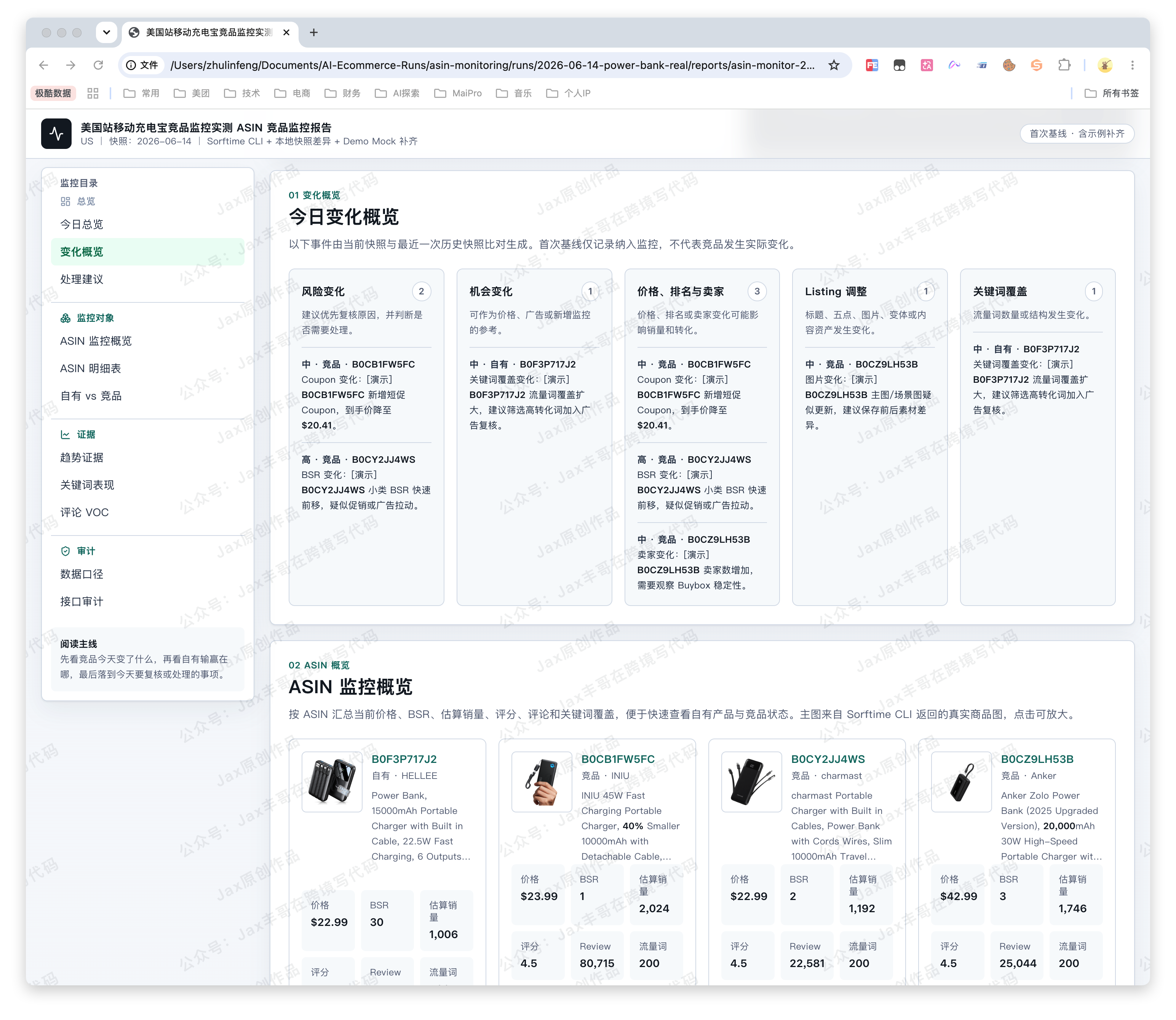
Task: Jump to ASIN 监控概览 in the sidebar
Action: tap(147, 341)
